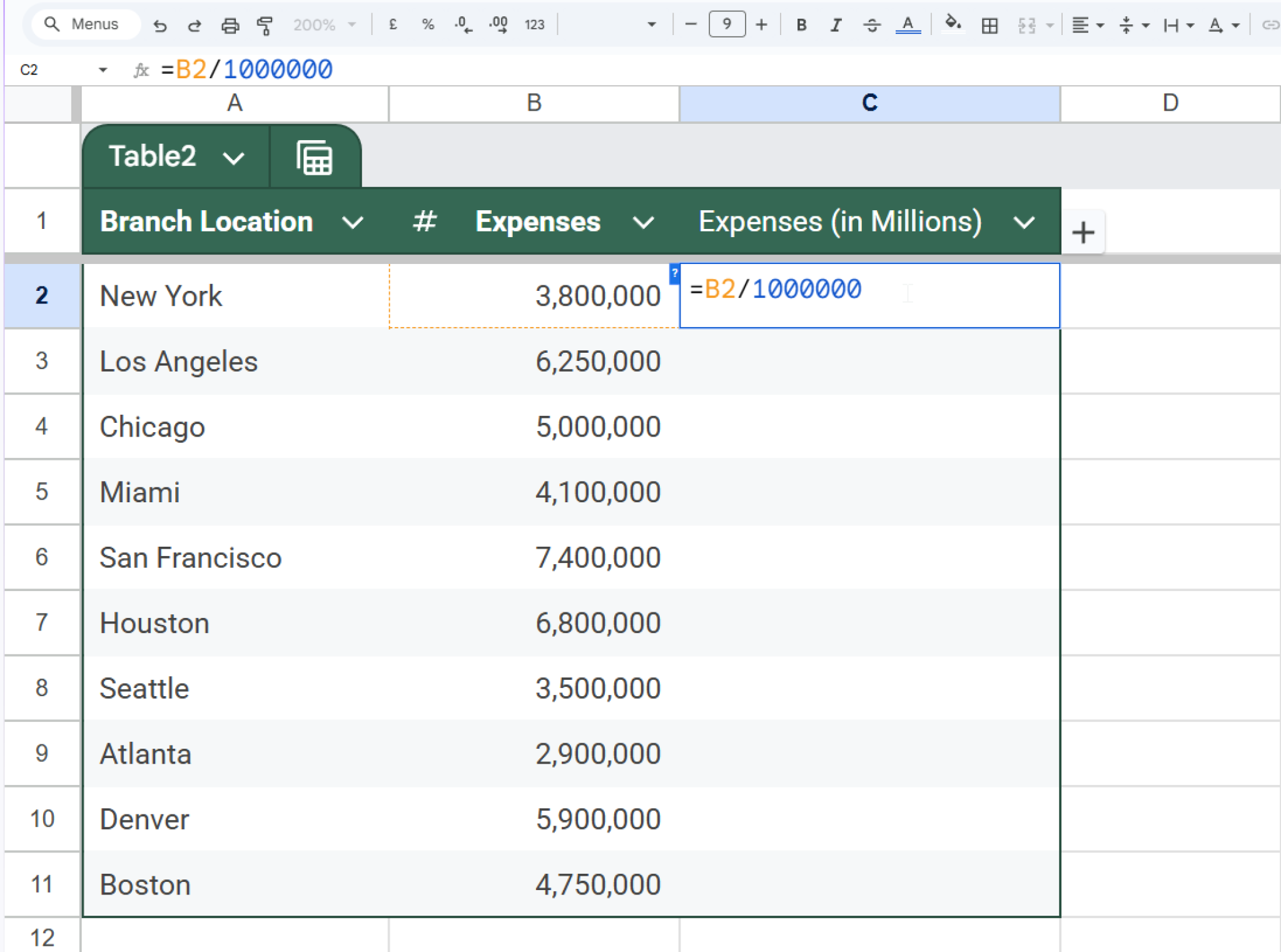This screenshot has width=1281, height=952.
Task: Click the add column plus button
Action: [1083, 233]
